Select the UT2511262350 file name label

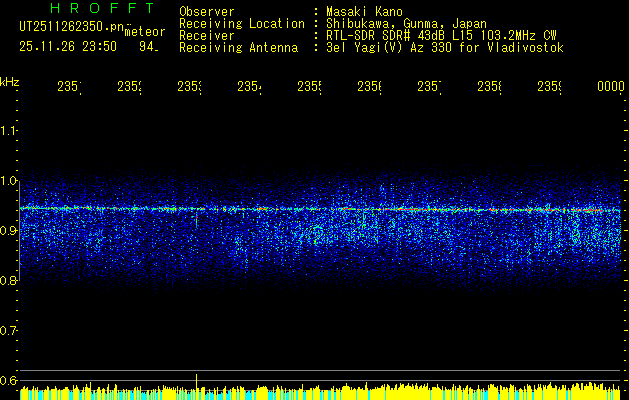point(72,26)
